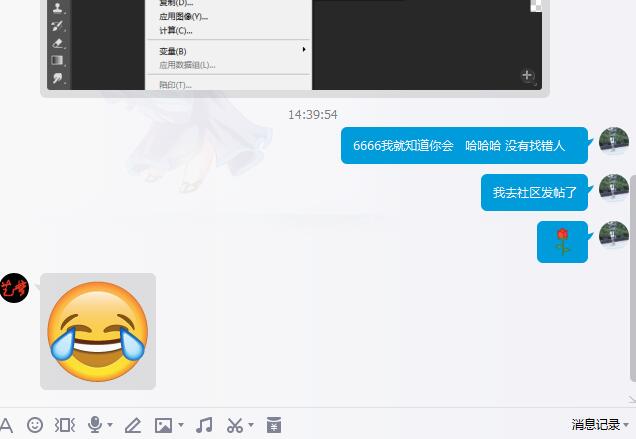The image size is (636, 439).
Task: Click the chat's vertical scrollbar
Action: (632, 290)
